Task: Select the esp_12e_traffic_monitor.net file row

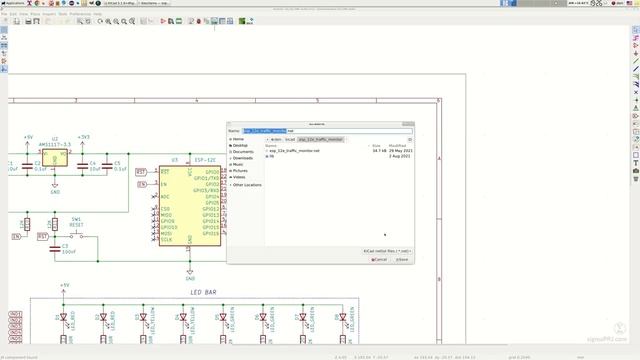Action: [x=339, y=151]
